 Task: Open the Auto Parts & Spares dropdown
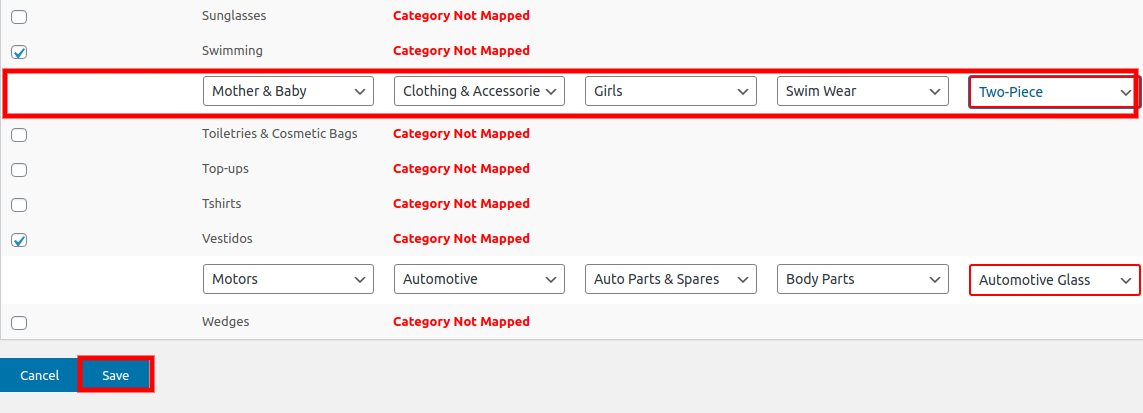[670, 279]
